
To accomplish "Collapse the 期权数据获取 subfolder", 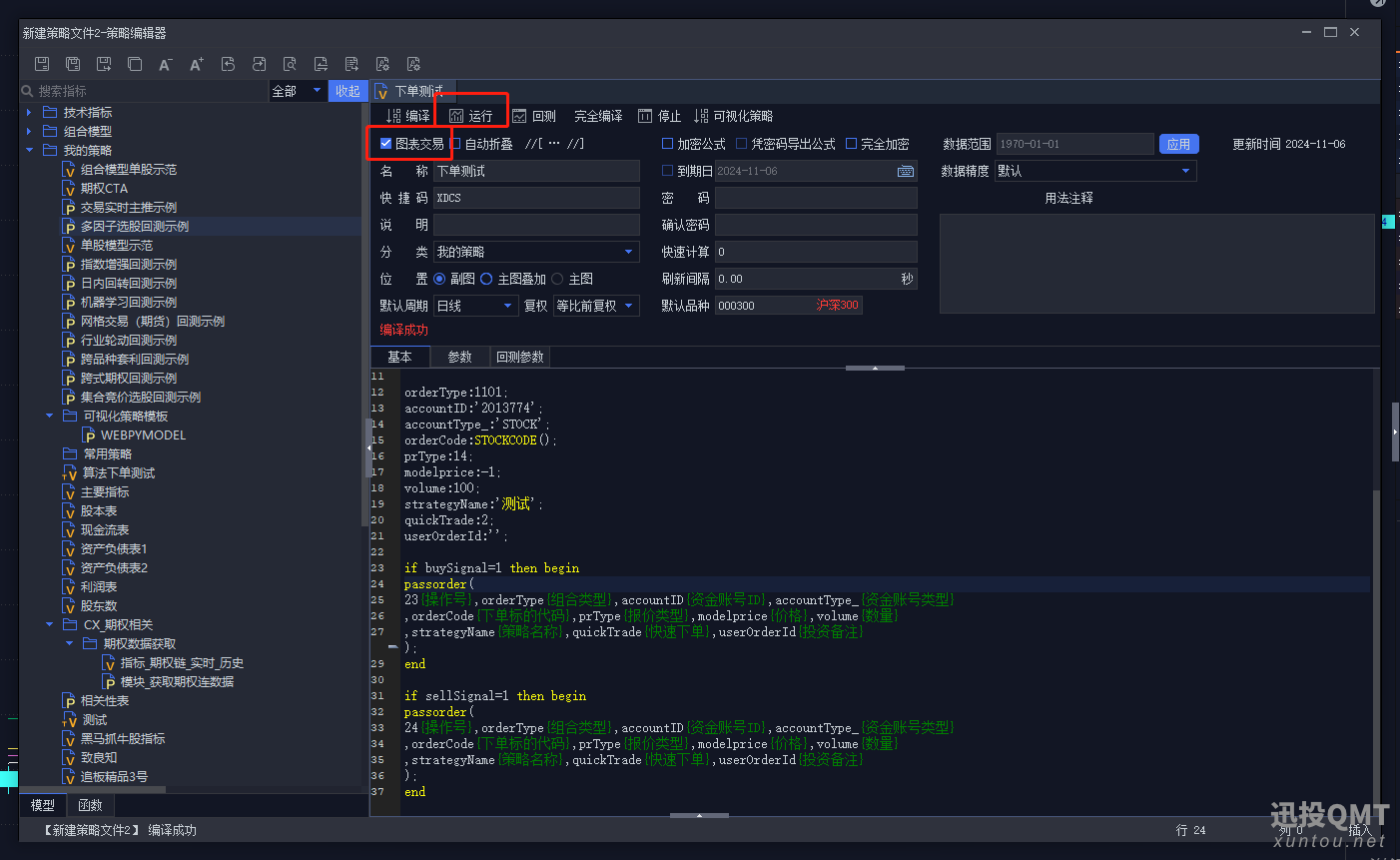I will [69, 644].
